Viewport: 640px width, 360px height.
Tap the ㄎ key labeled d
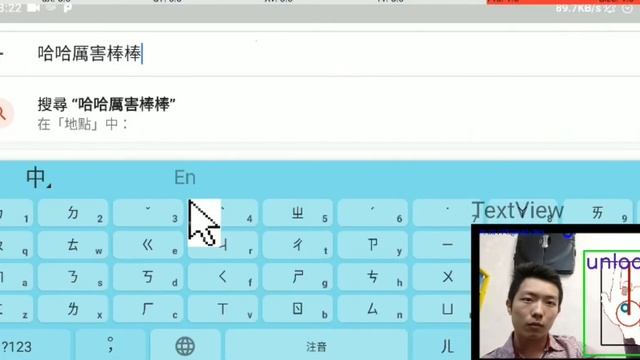(148, 277)
